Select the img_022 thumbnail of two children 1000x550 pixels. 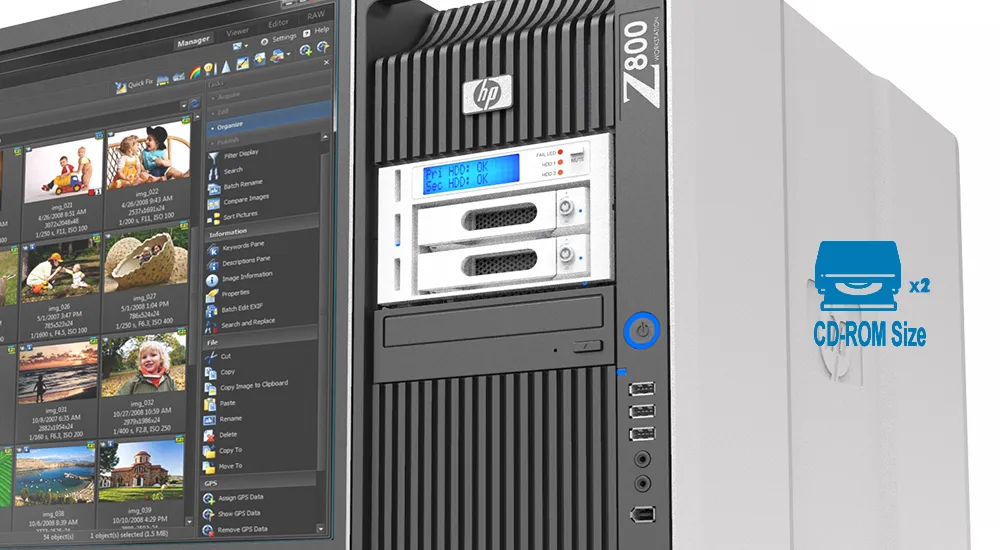(x=149, y=156)
